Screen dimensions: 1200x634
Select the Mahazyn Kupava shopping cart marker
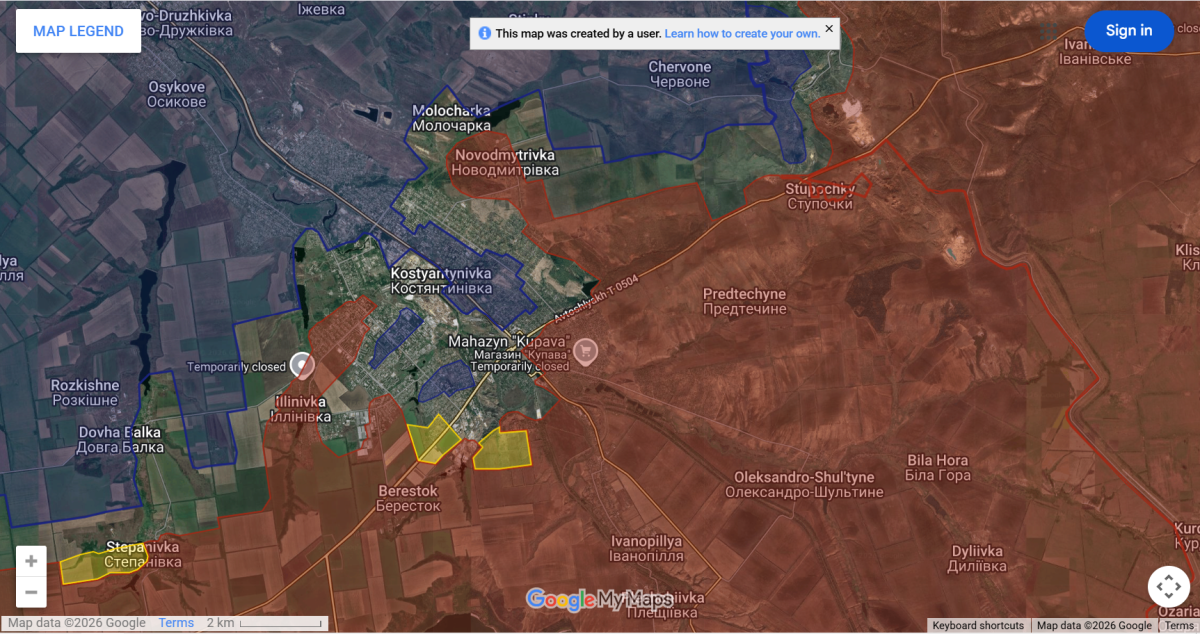click(x=586, y=350)
